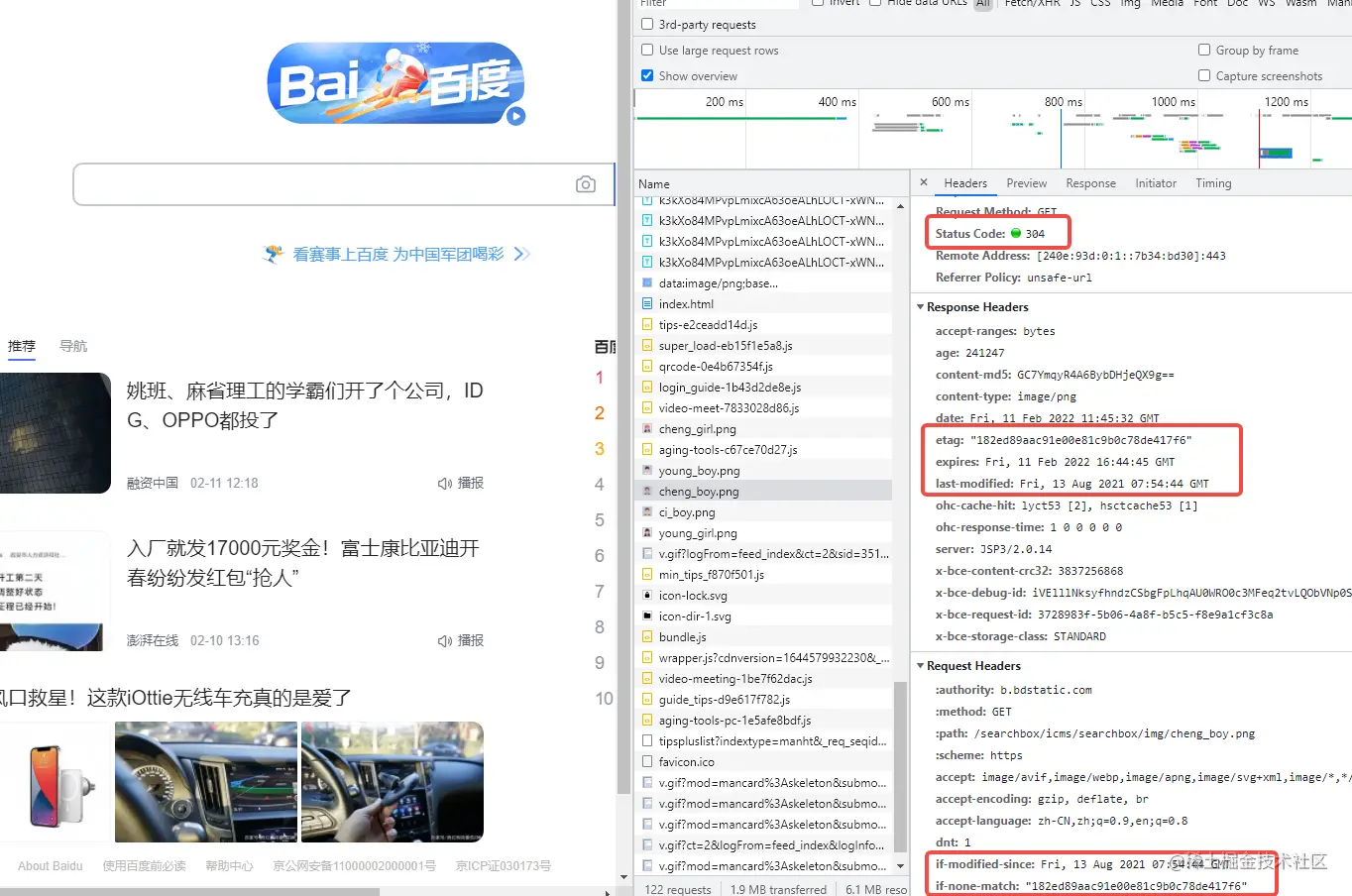Switch to the Preview tab
The height and width of the screenshot is (896, 1352).
pos(1027,183)
